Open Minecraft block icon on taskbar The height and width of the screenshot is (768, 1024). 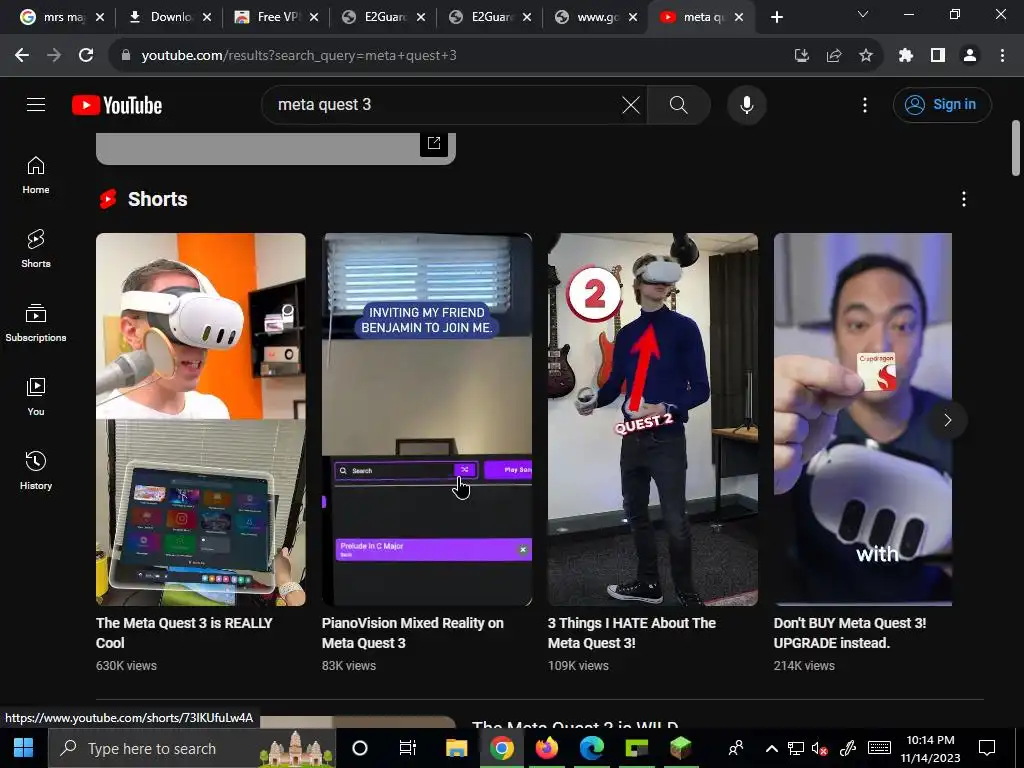(x=680, y=748)
